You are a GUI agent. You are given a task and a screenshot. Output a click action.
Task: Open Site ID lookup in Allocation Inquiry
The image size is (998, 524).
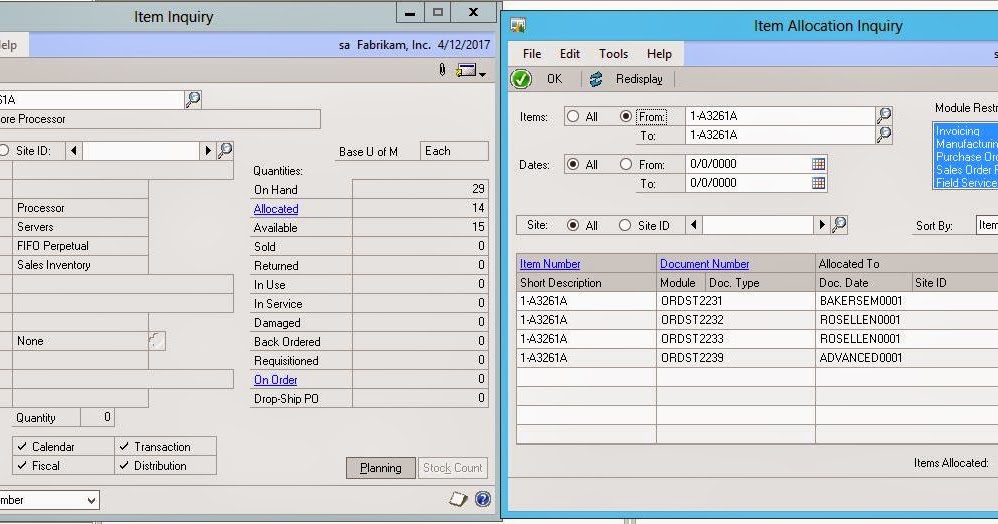(x=840, y=224)
